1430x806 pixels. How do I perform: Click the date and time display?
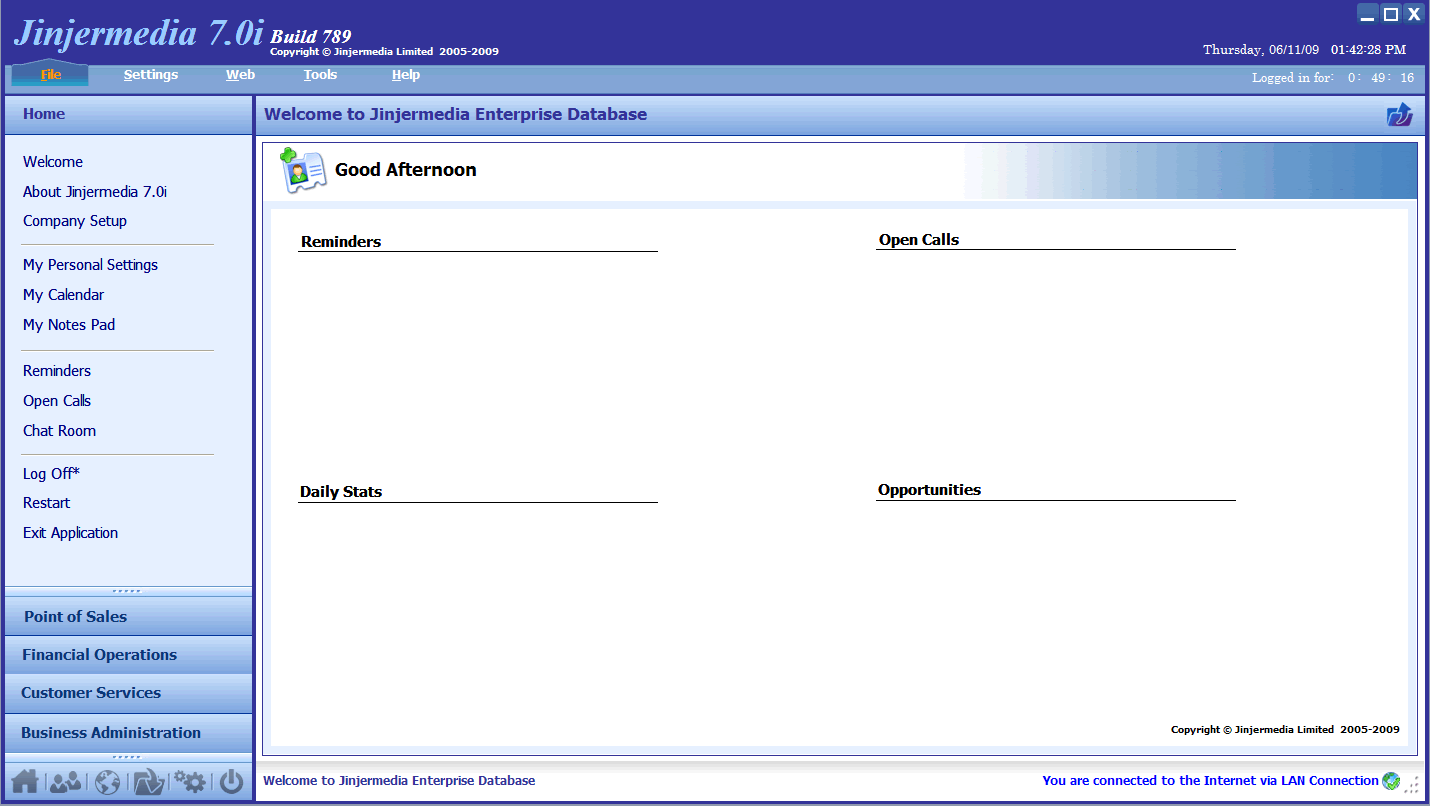[x=1304, y=50]
